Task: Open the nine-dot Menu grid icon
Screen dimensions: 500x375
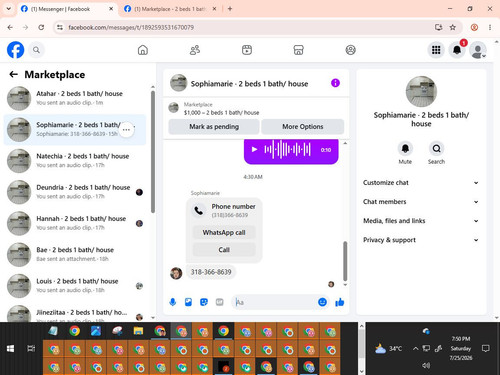Action: (436, 50)
